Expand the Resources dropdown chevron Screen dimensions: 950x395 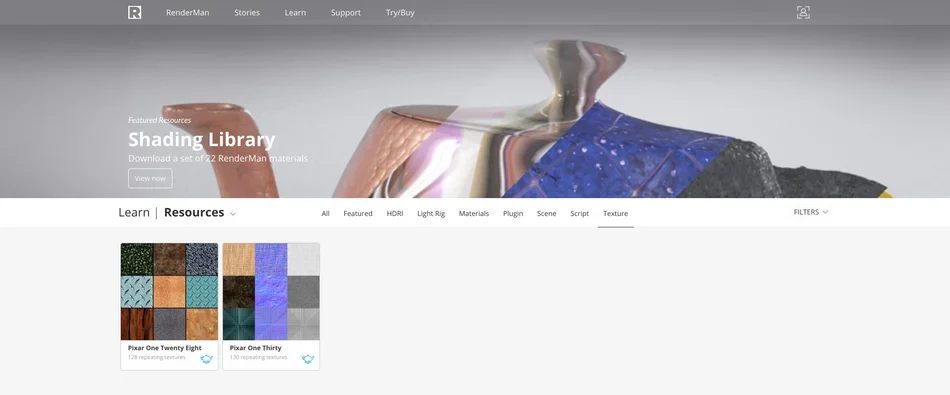(x=233, y=214)
